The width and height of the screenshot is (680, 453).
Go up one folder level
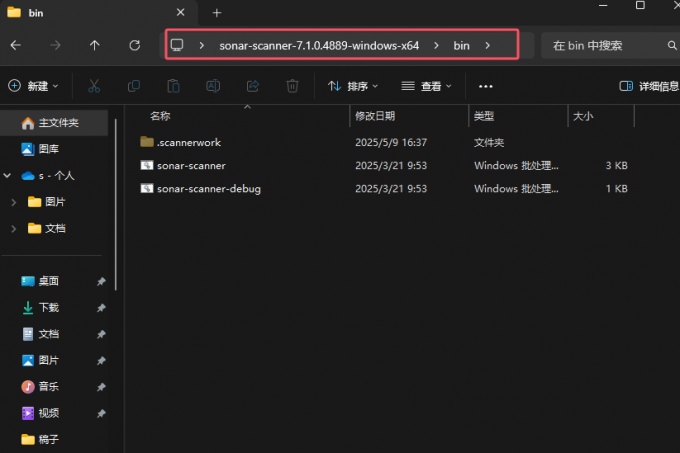95,45
